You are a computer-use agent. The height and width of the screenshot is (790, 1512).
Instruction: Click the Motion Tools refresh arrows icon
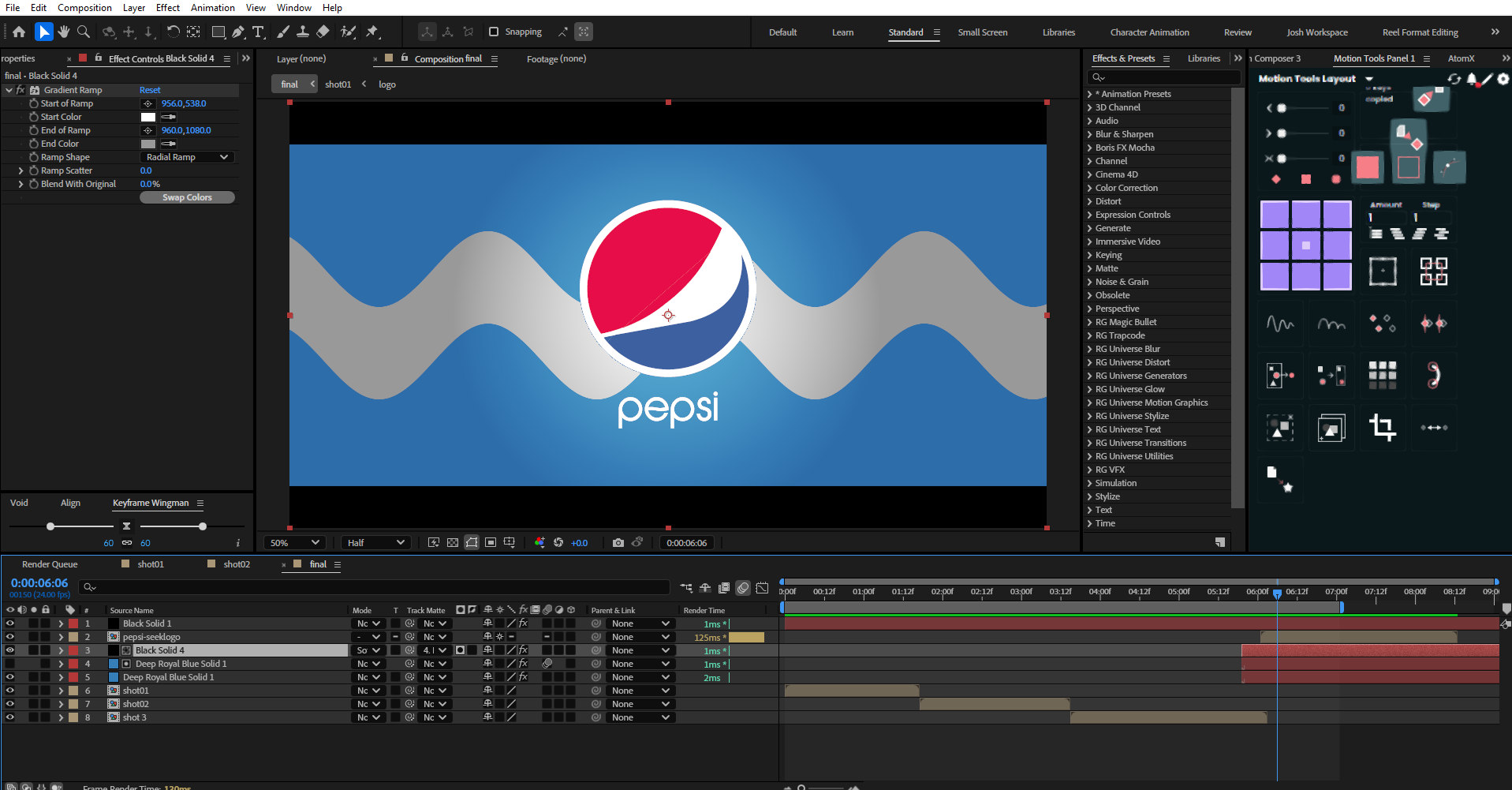tap(1454, 79)
